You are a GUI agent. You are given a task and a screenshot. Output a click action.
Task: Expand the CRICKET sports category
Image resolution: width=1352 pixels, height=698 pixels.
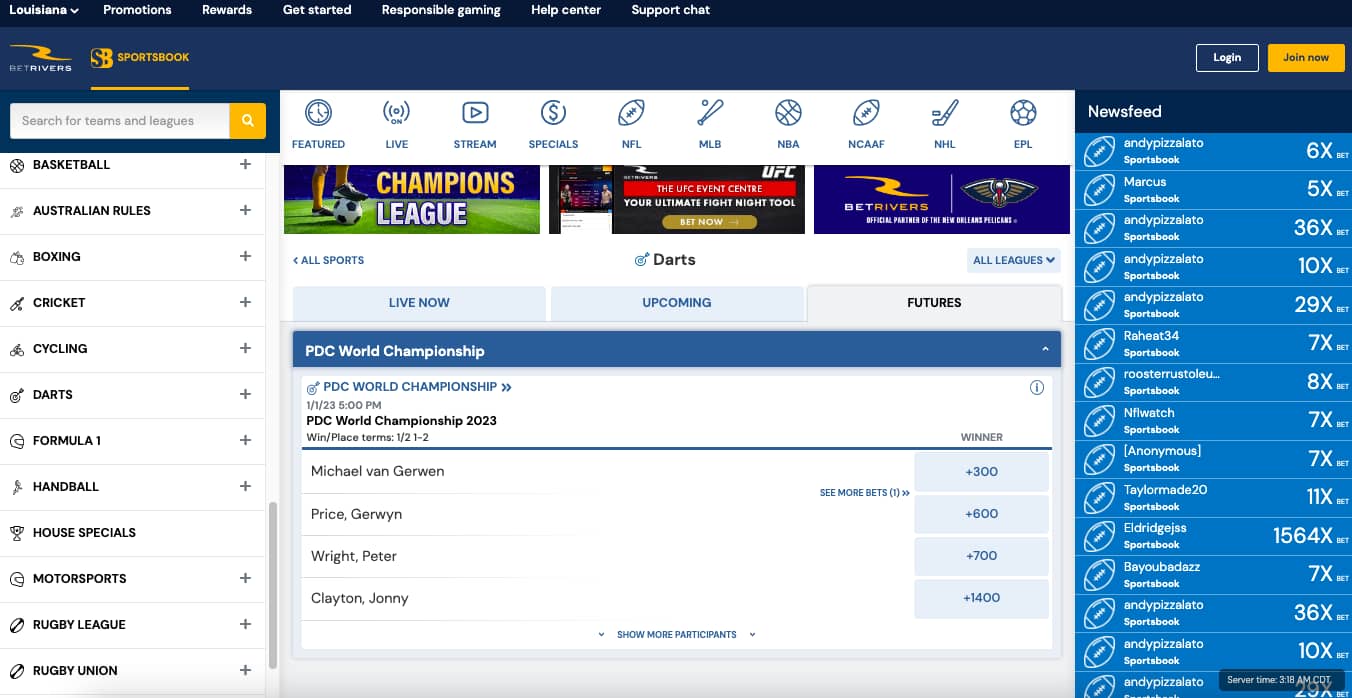click(x=245, y=302)
